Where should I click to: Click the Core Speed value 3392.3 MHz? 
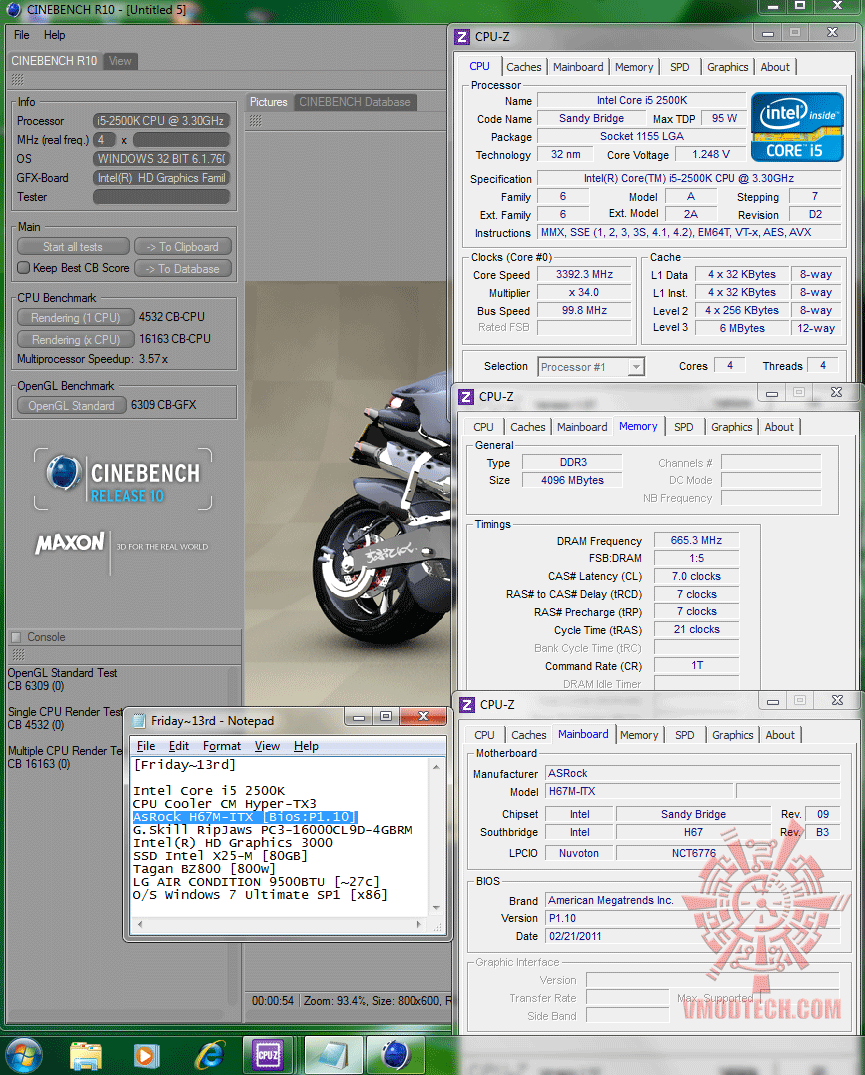pos(584,274)
